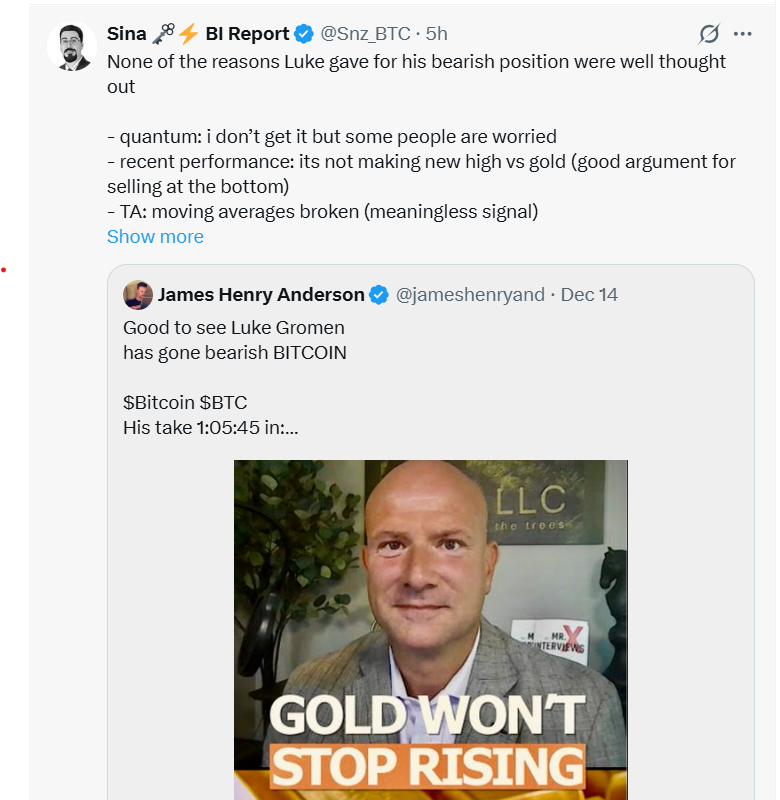Screen dimensions: 780x800
Task: Open the @jameshenryand handle
Action: click(x=470, y=295)
